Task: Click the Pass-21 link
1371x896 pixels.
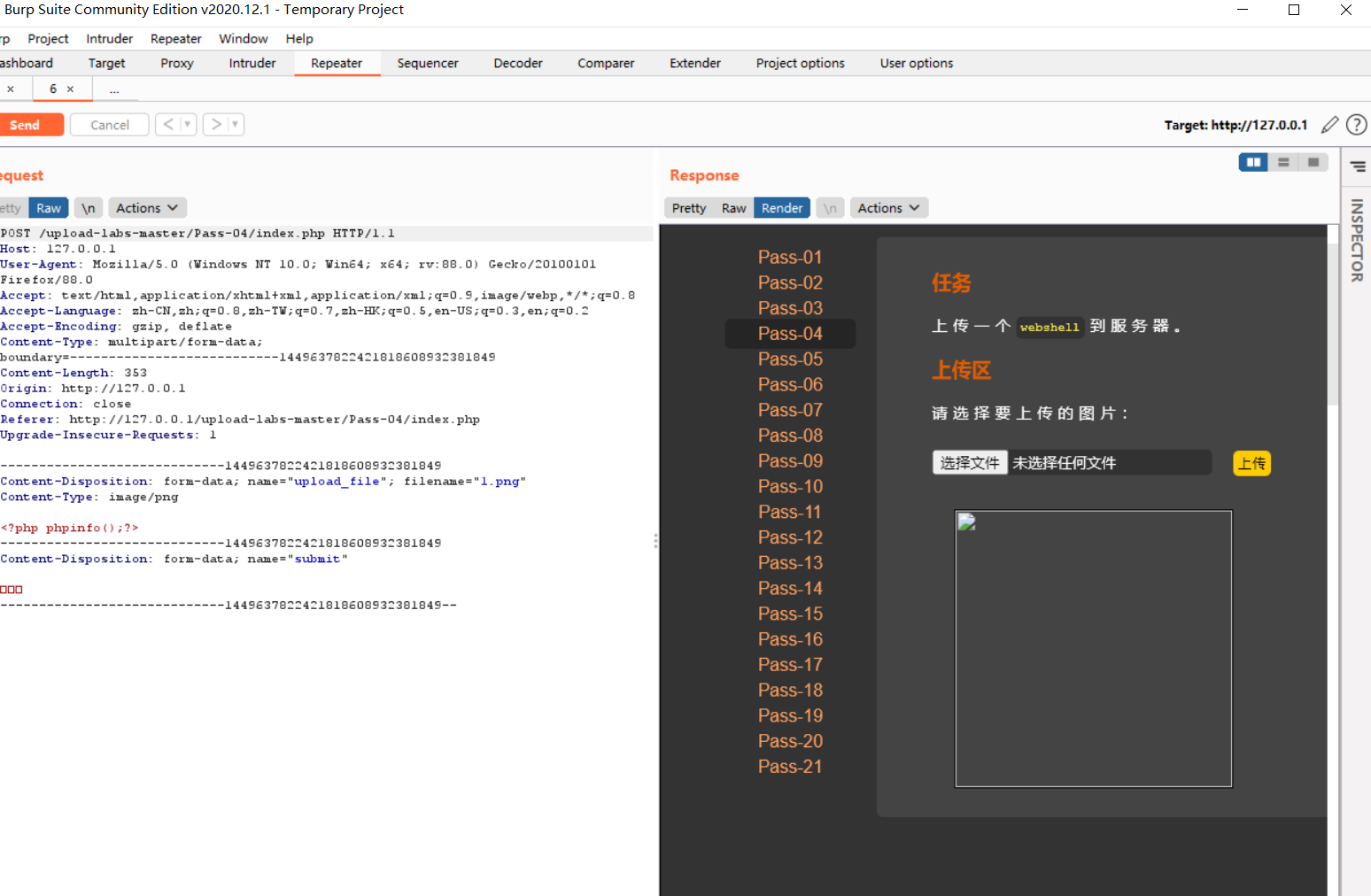Action: [790, 767]
